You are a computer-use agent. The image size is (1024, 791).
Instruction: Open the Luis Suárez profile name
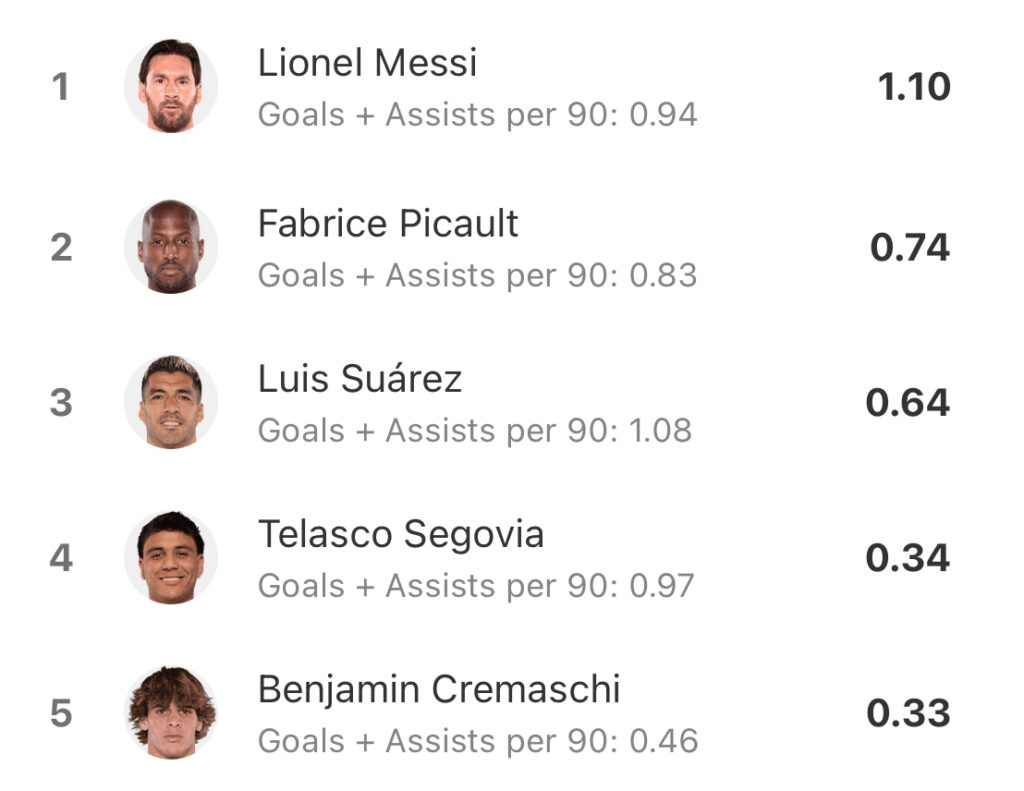click(360, 379)
